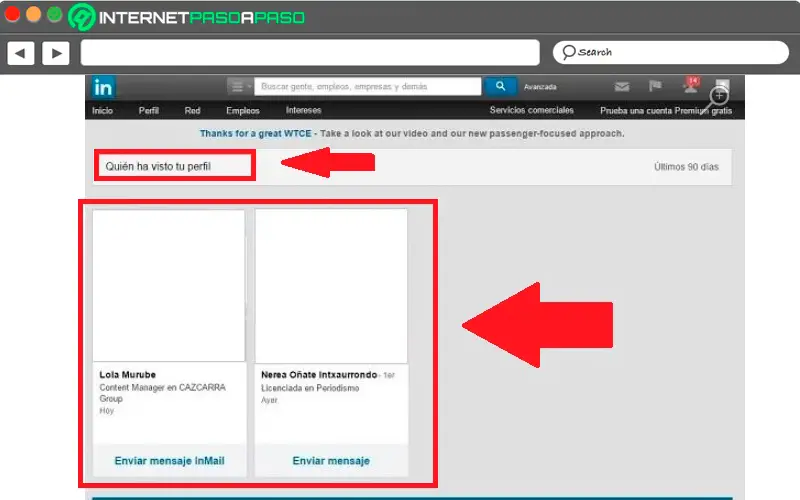Click the blue magnifier search button
Image resolution: width=800 pixels, height=500 pixels.
(500, 86)
